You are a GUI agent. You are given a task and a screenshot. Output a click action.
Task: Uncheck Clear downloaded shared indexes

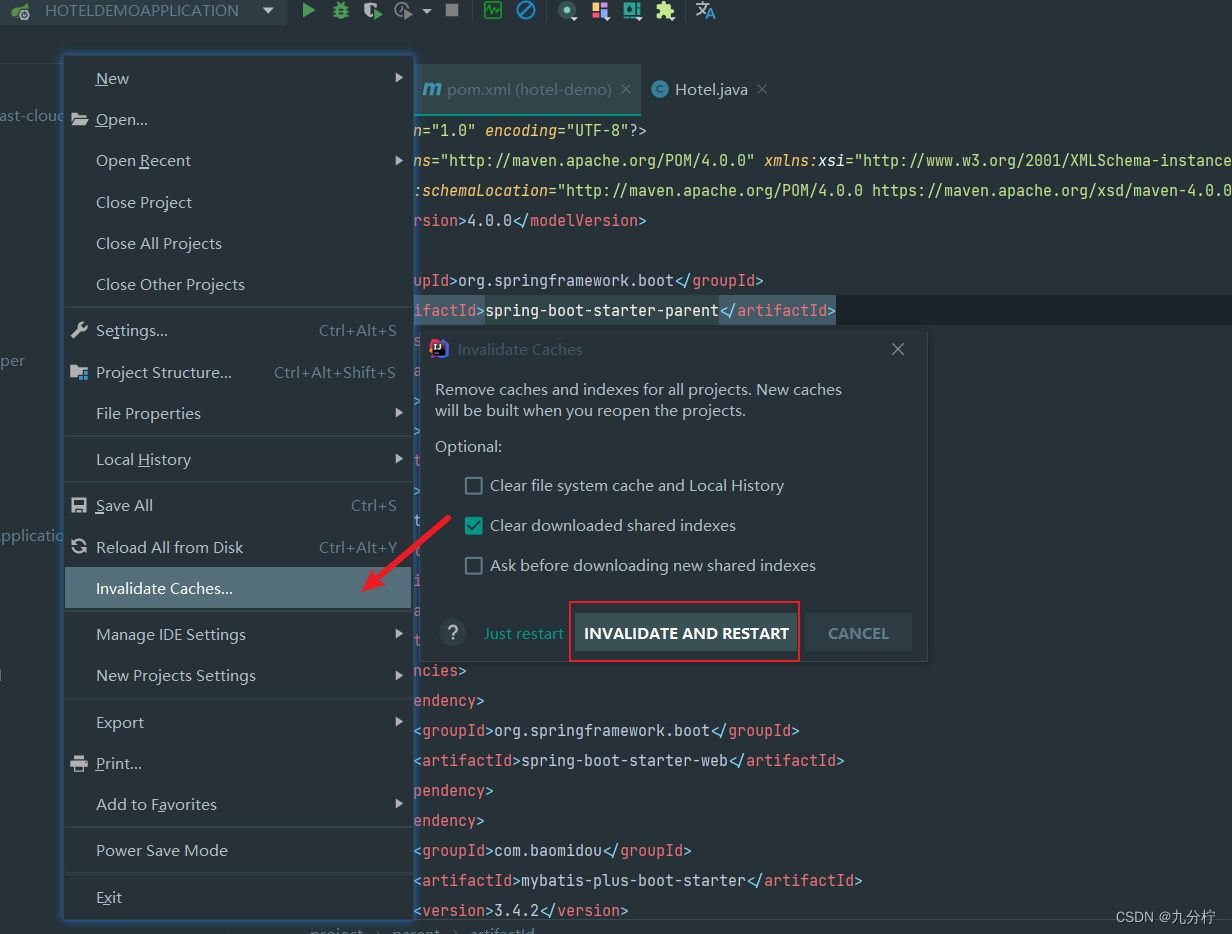tap(473, 525)
